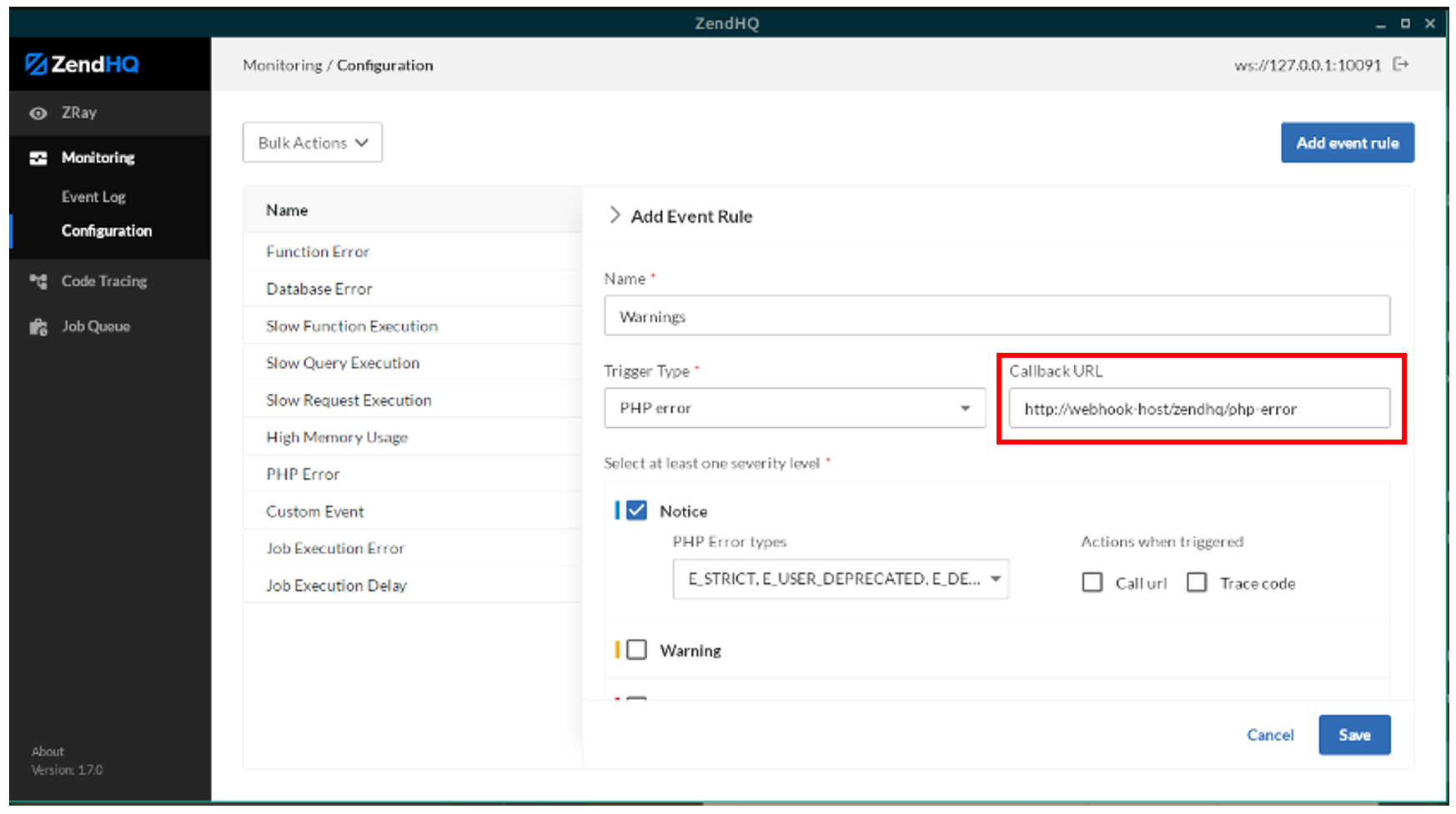The width and height of the screenshot is (1456, 814).
Task: Select Configuration in the sidebar
Action: tap(107, 231)
